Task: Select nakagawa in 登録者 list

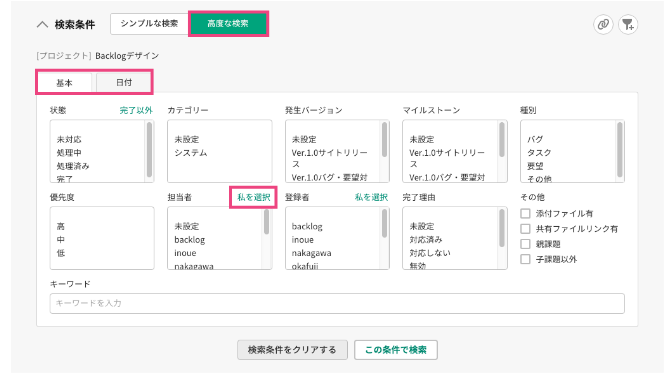Action: click(311, 253)
